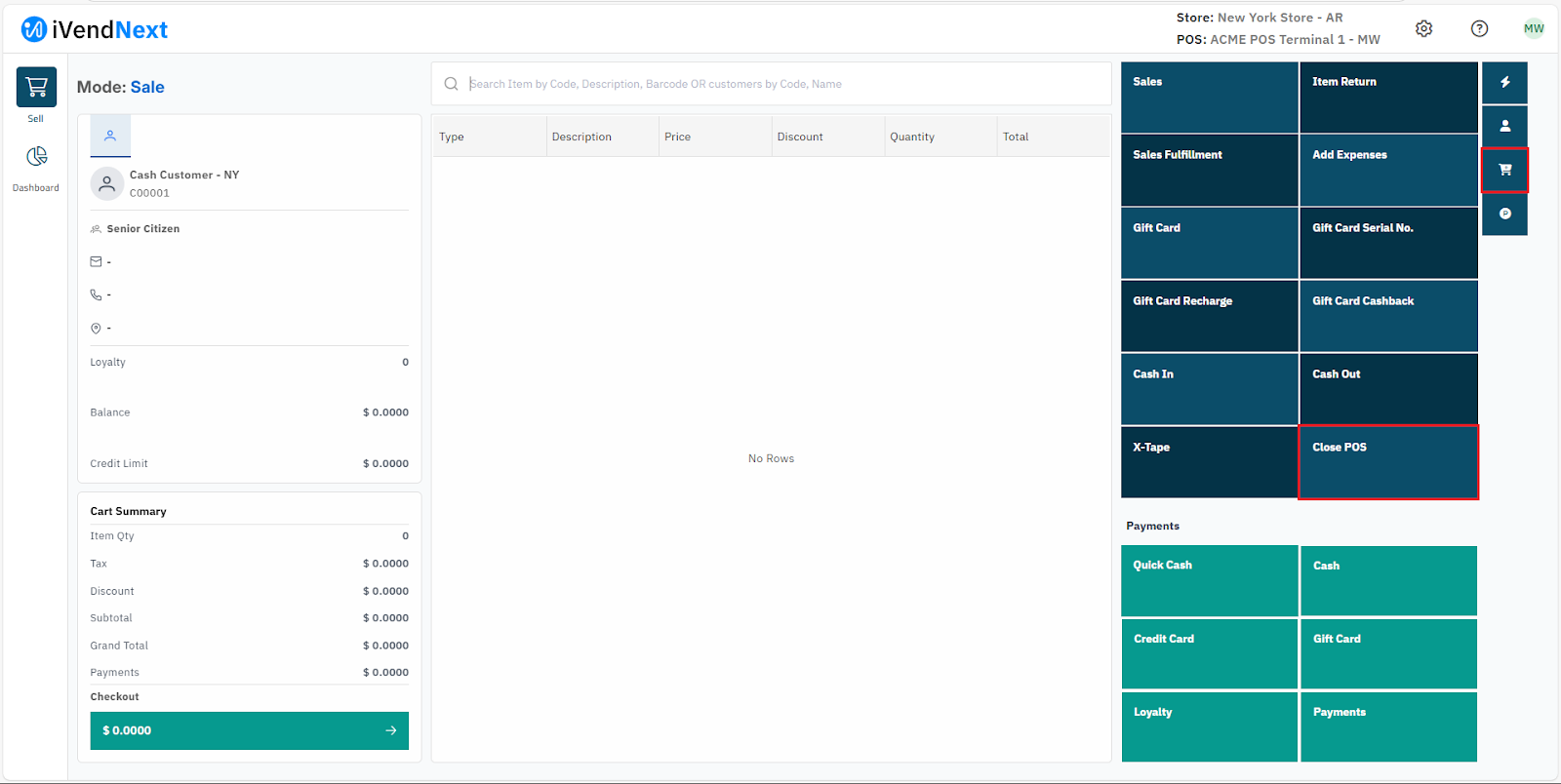The image size is (1561, 784).
Task: Click the Balance label
Action: click(x=110, y=412)
